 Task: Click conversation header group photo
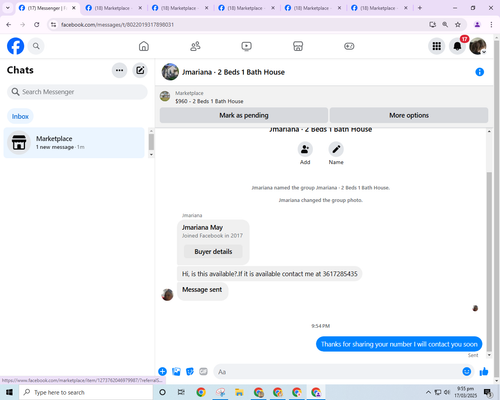tap(170, 72)
